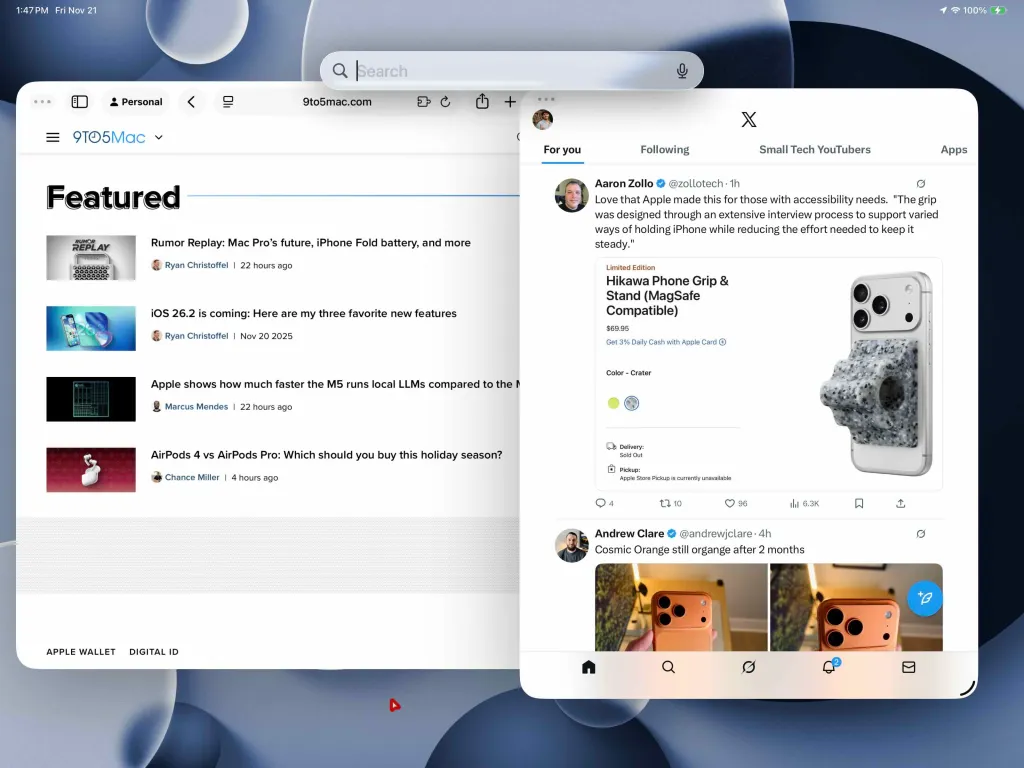The width and height of the screenshot is (1024, 768).
Task: Go back in Safari
Action: pos(191,102)
